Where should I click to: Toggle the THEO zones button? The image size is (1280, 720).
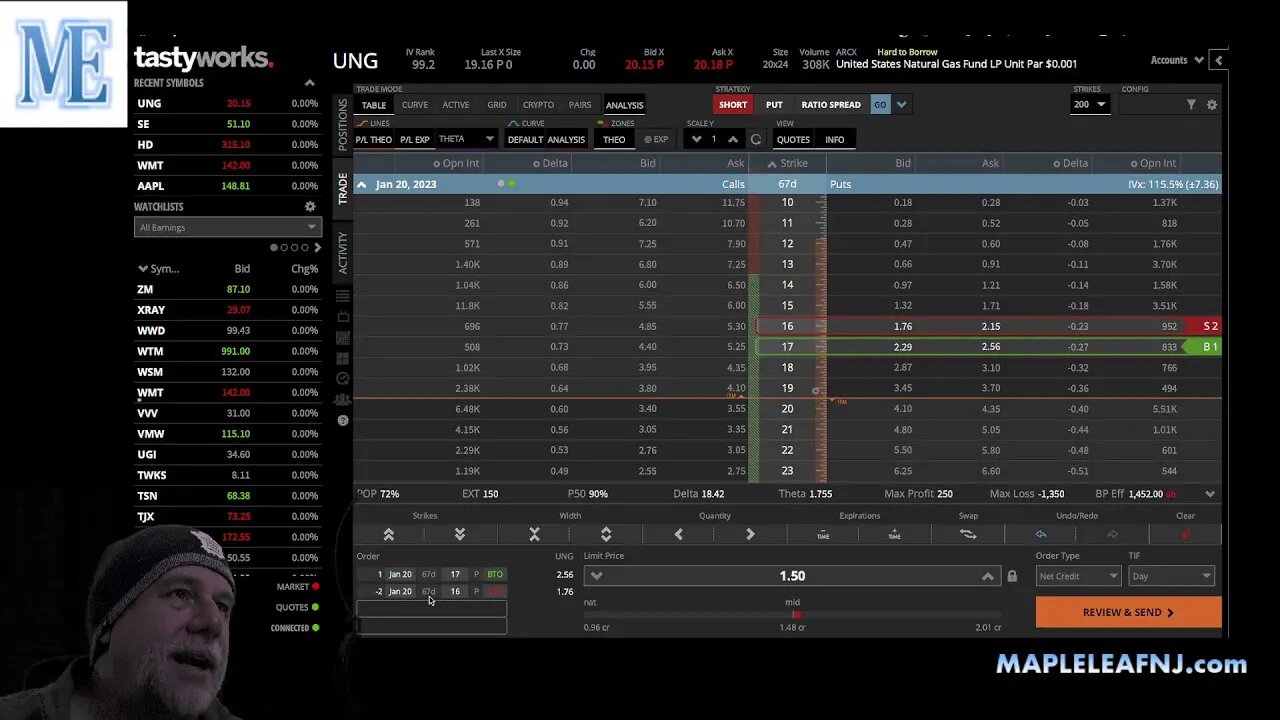[614, 139]
